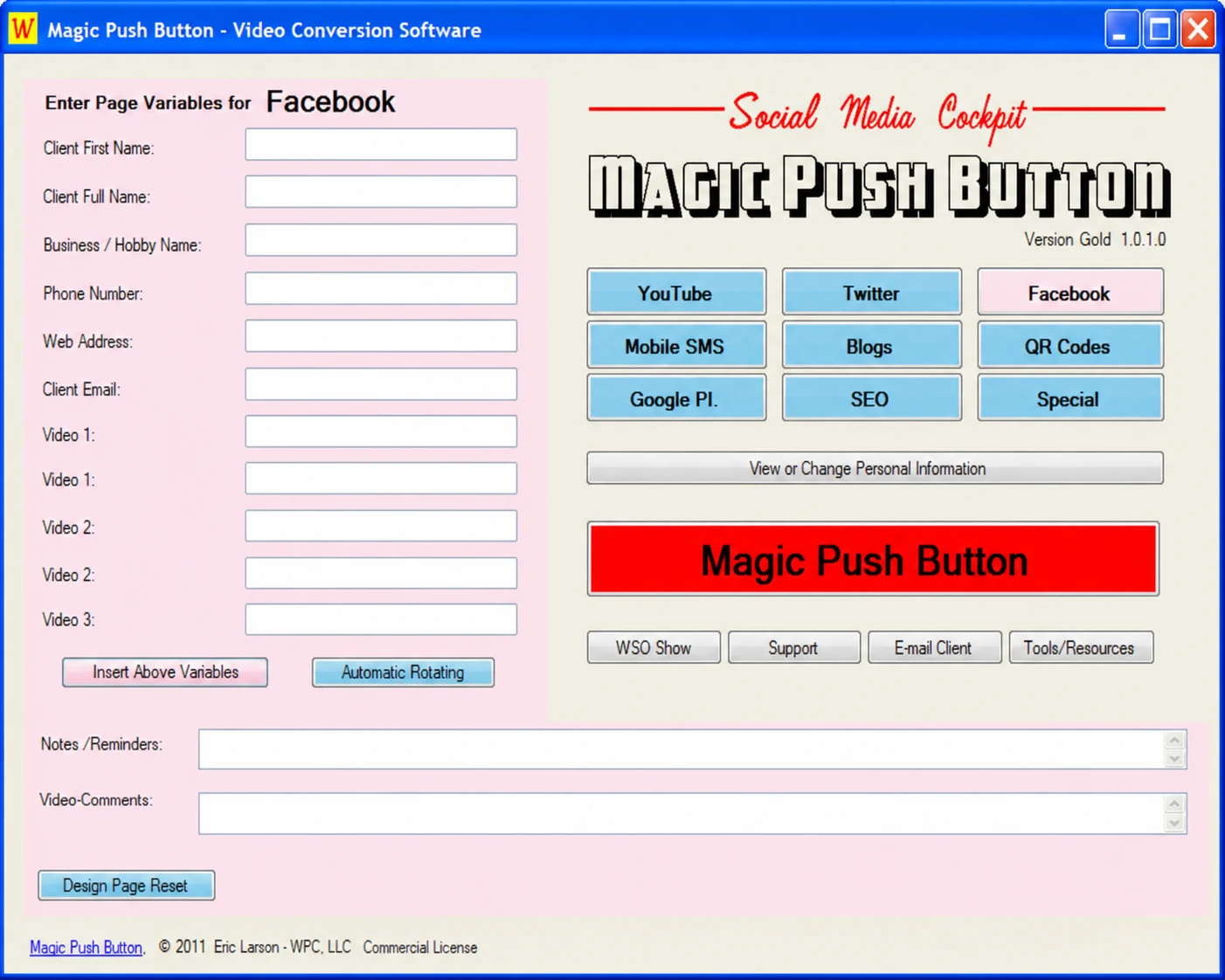The width and height of the screenshot is (1225, 980).
Task: Click the 'Enter Page Variables for' heading
Action: tap(148, 103)
